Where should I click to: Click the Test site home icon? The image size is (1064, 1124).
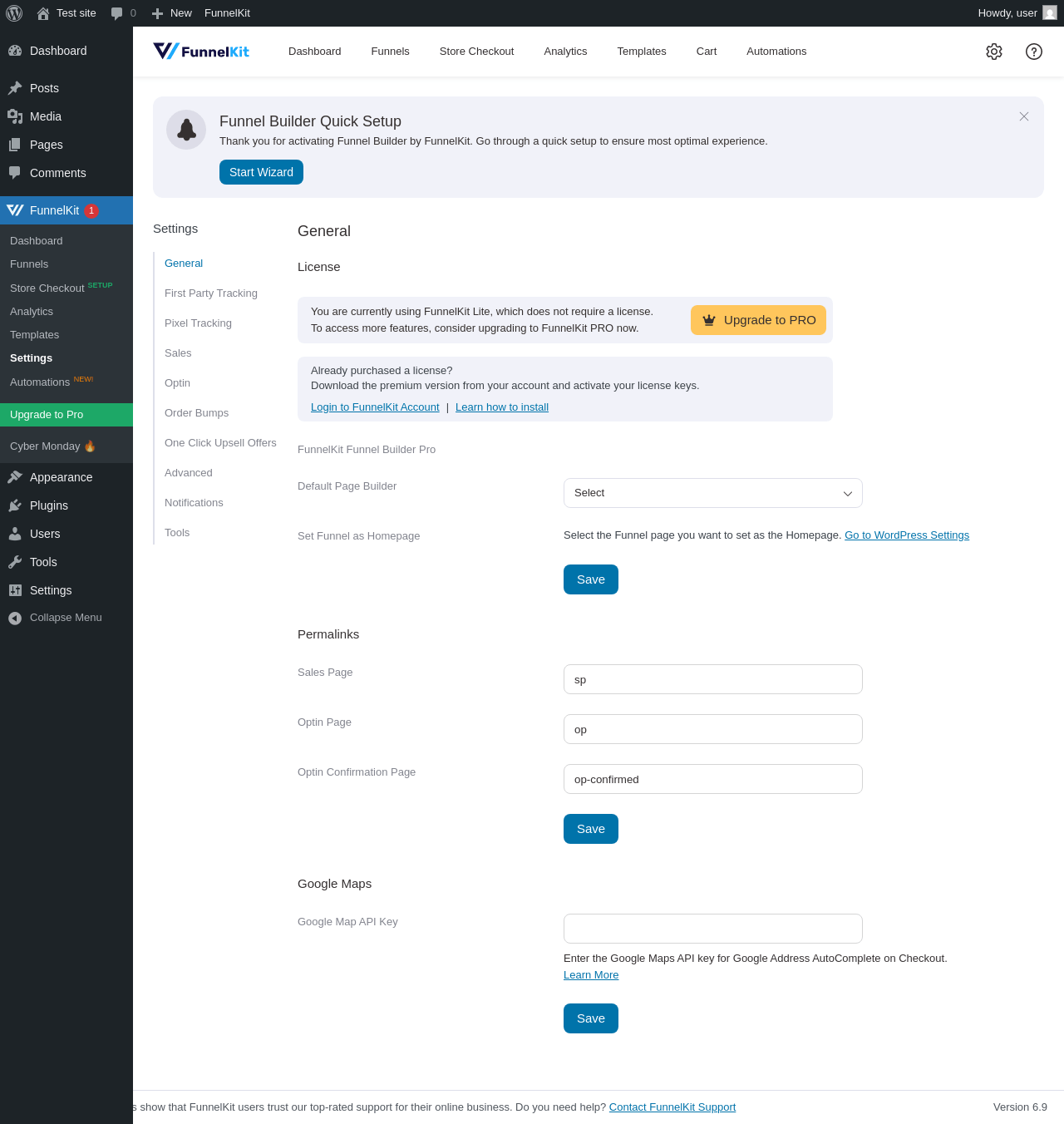43,13
